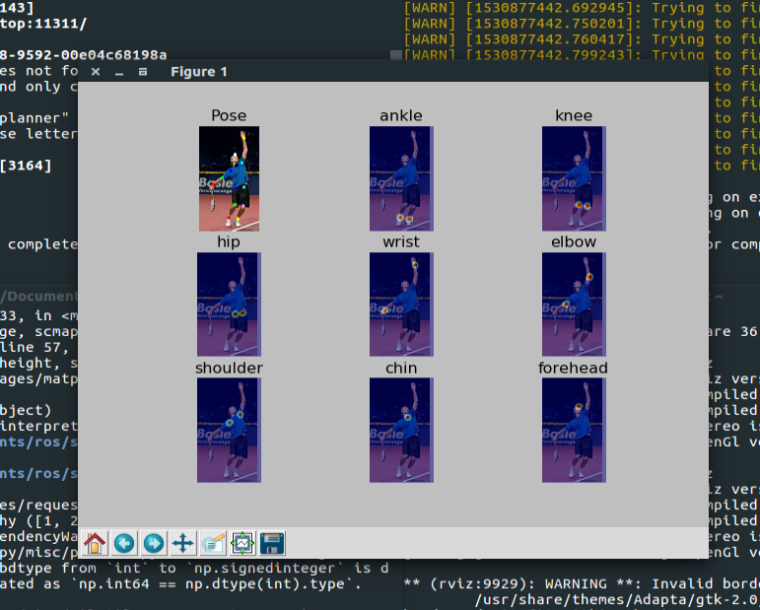Click the rviz WARNING line in the terminal
Image resolution: width=760 pixels, height=610 pixels.
[x=582, y=584]
